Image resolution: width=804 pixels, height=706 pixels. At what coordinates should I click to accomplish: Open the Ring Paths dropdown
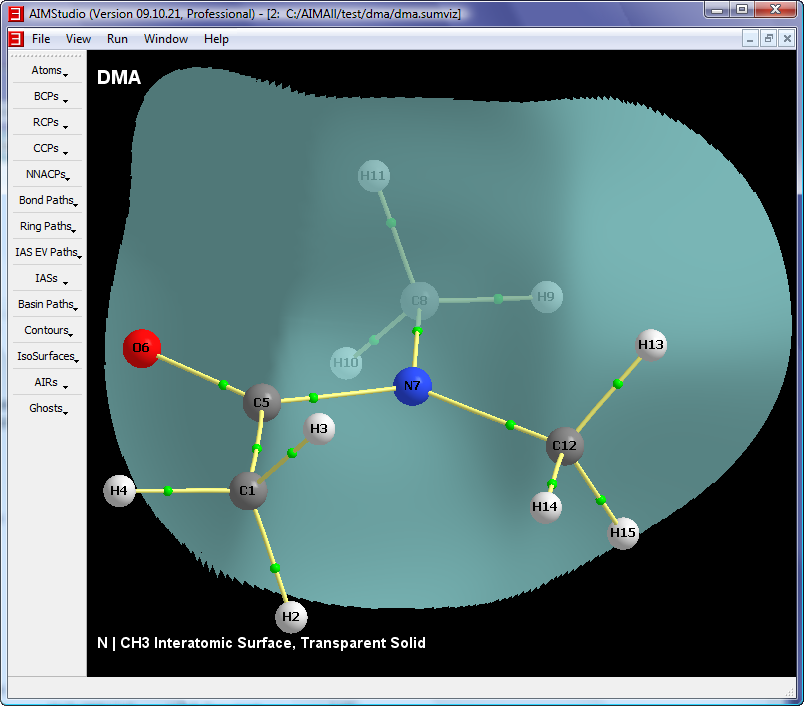[x=48, y=227]
